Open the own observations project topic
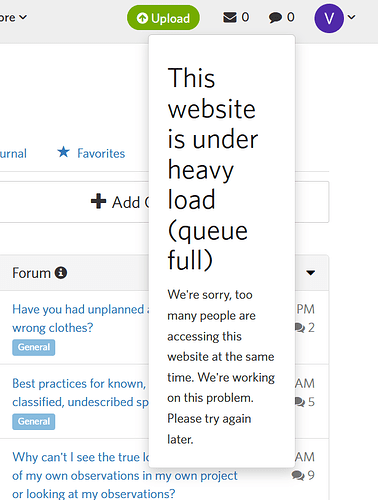Image resolution: width=378 pixels, height=500 pixels. tap(125, 475)
